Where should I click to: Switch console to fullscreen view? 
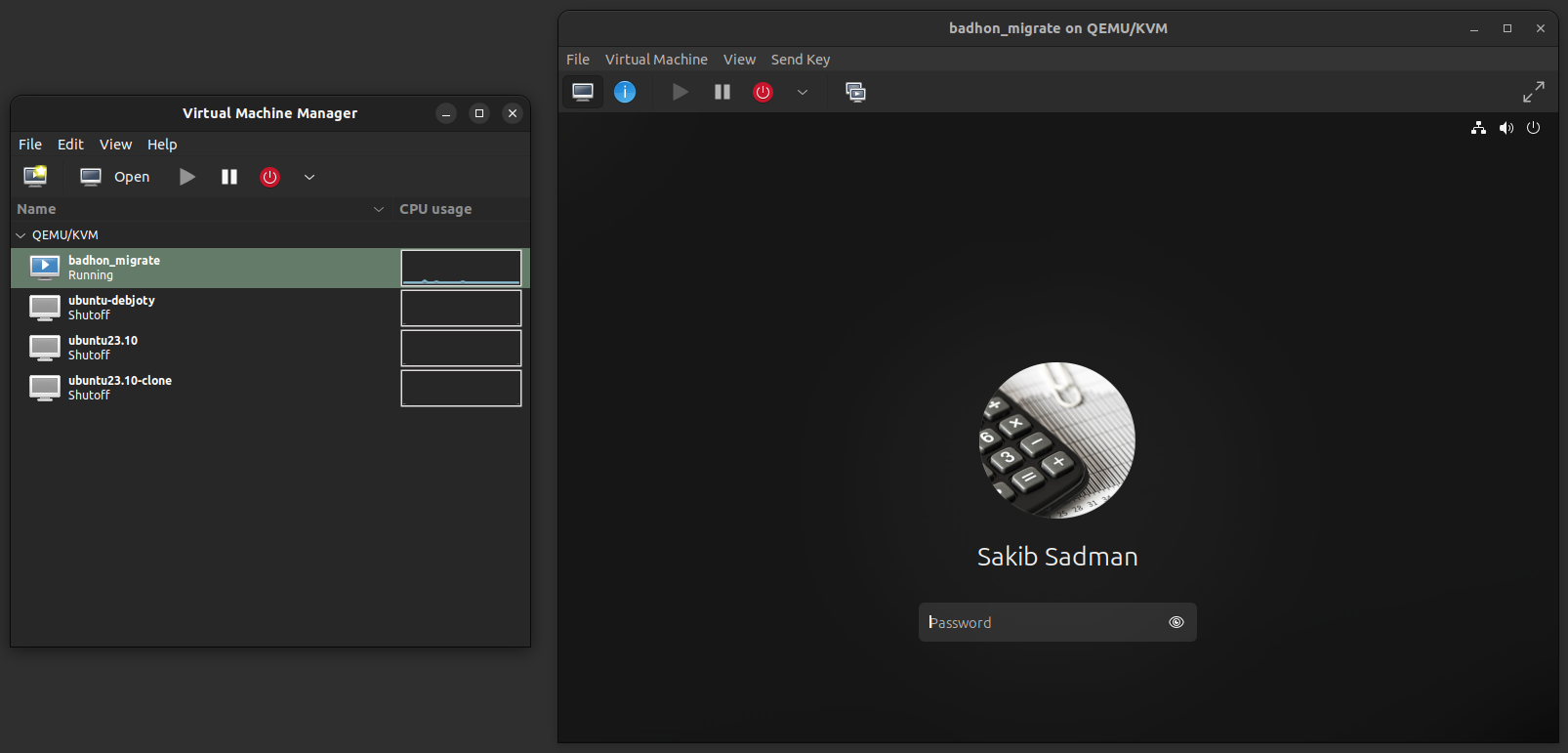(x=1534, y=92)
